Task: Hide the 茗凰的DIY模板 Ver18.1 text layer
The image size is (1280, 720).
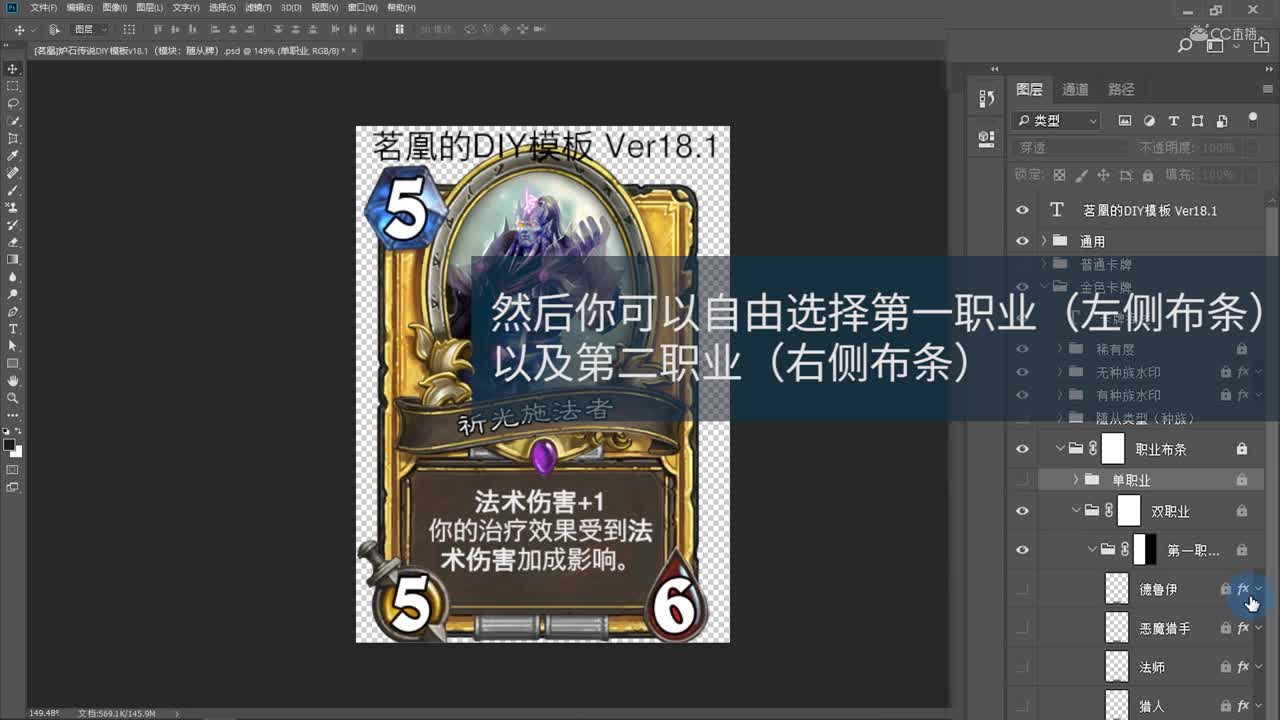Action: (x=1022, y=210)
